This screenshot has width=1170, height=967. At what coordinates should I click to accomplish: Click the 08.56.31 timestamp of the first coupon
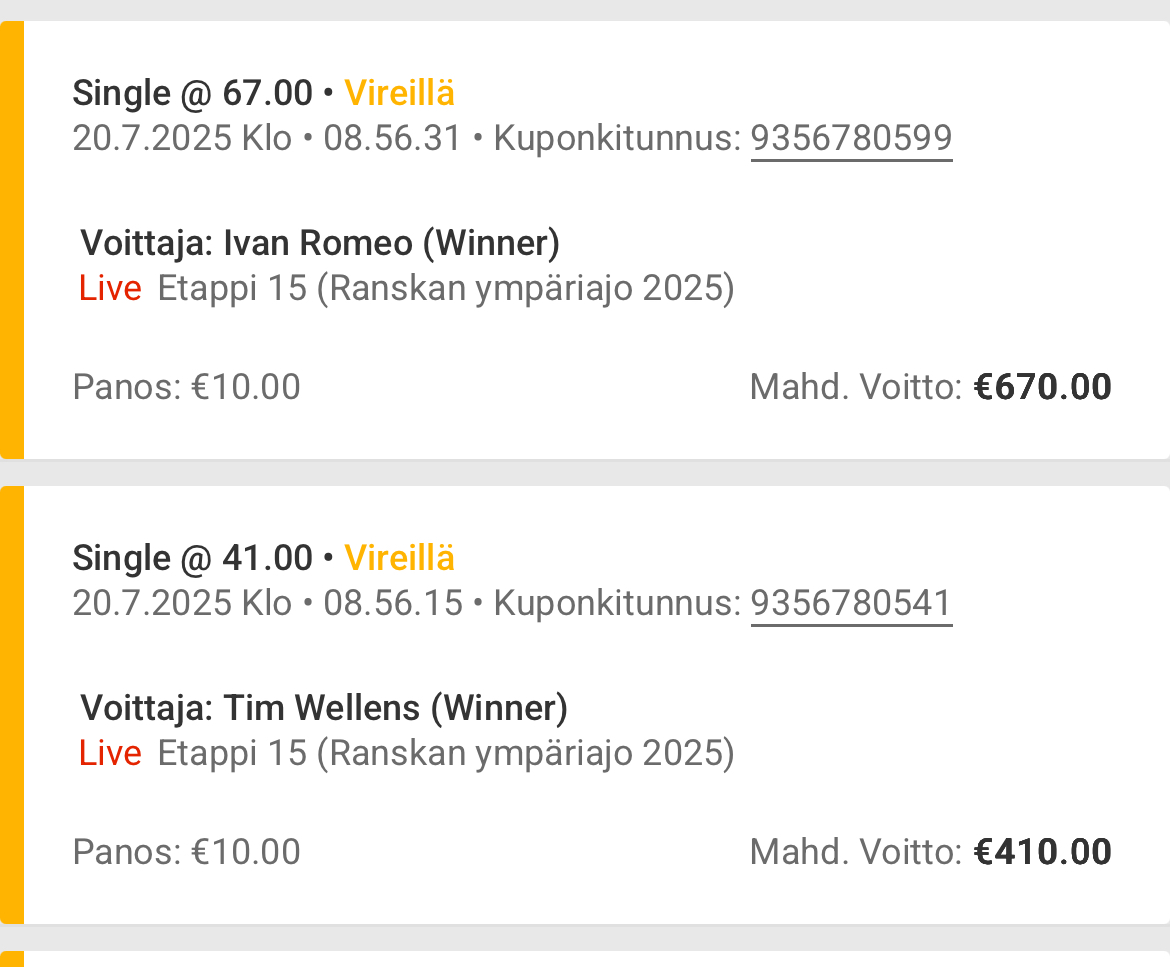point(393,138)
